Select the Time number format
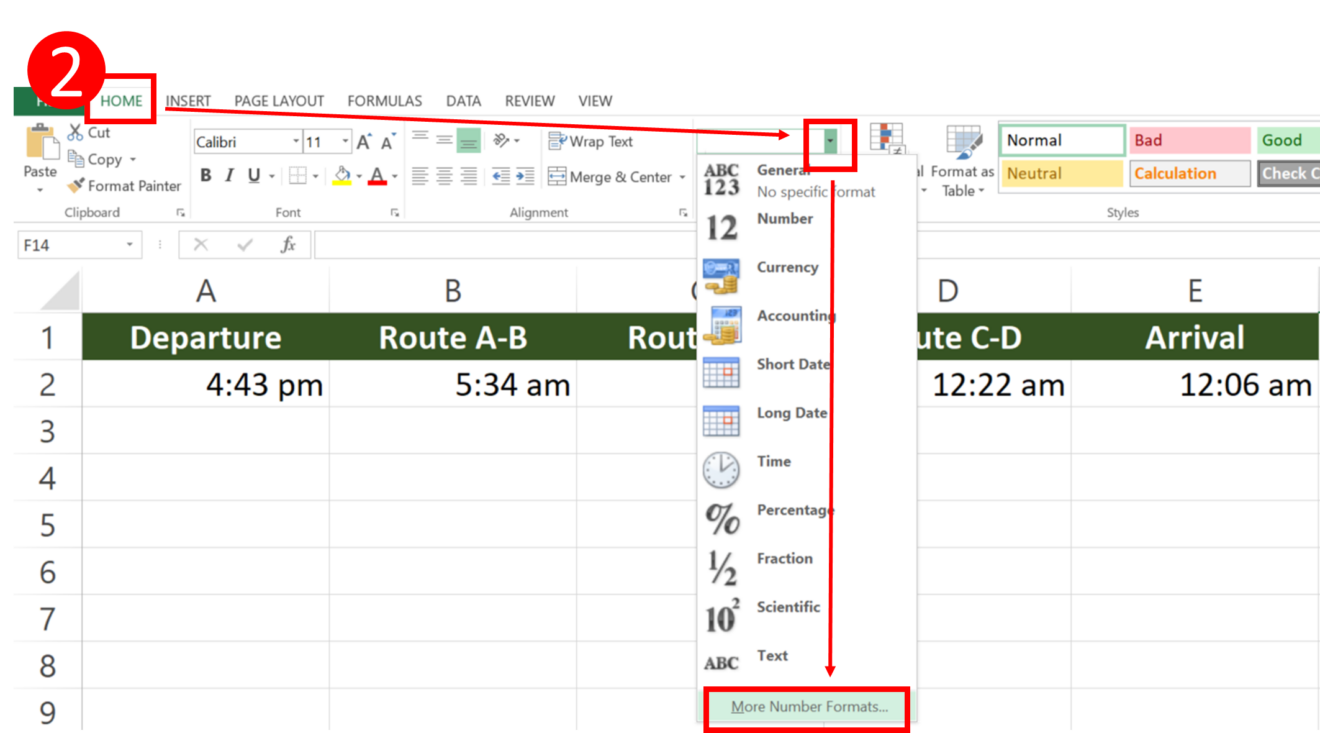Screen dimensions: 1320x733 coord(773,461)
